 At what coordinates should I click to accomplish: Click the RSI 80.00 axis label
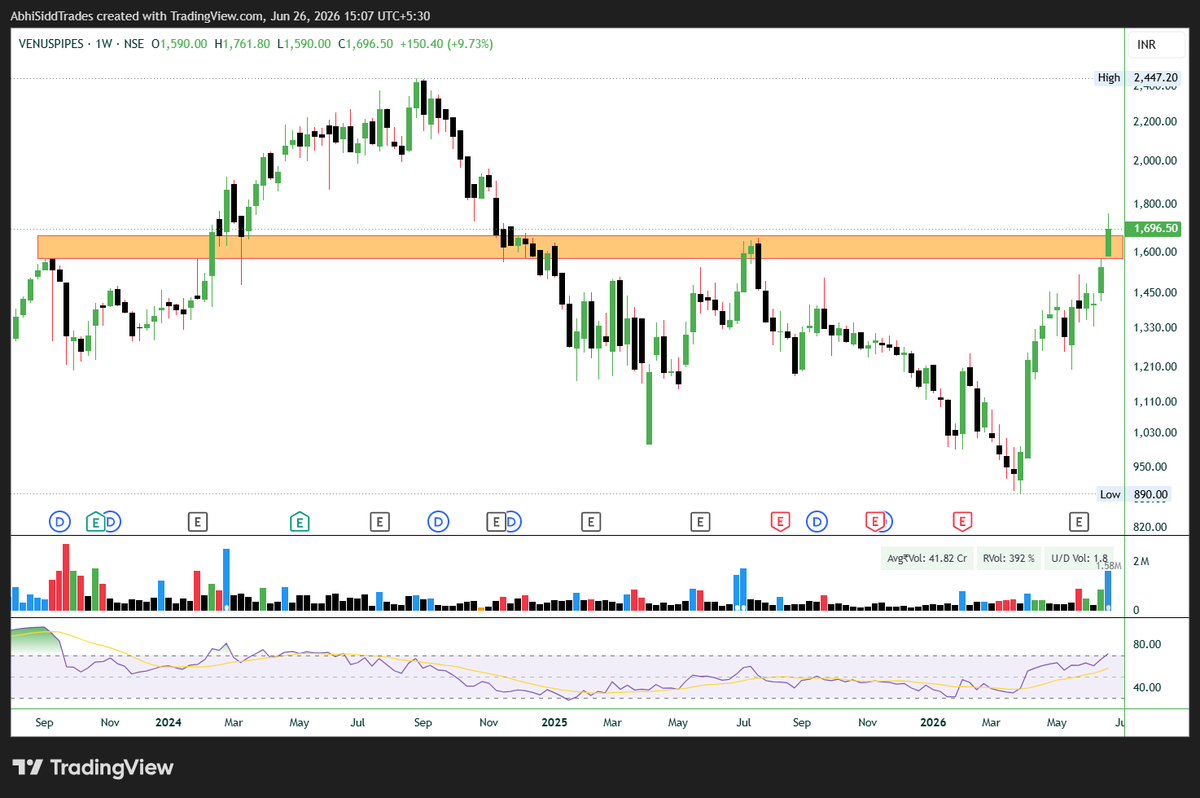1146,645
